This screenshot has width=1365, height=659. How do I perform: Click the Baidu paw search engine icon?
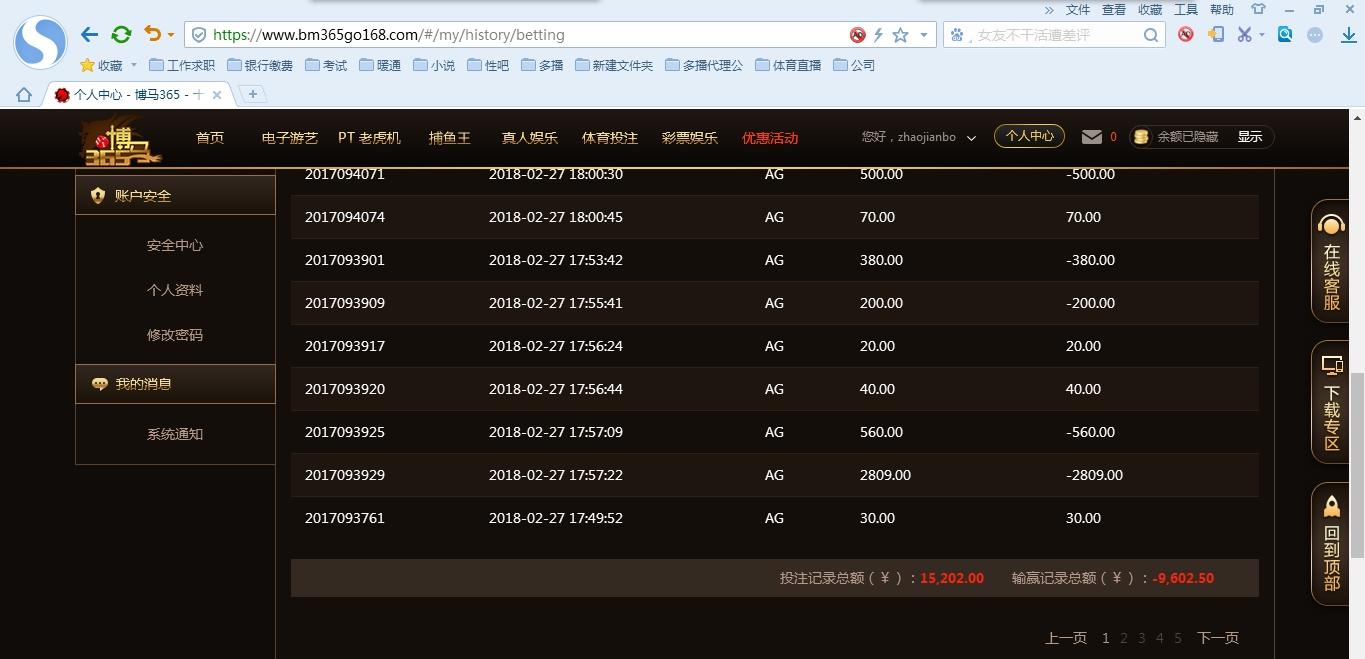[x=958, y=35]
